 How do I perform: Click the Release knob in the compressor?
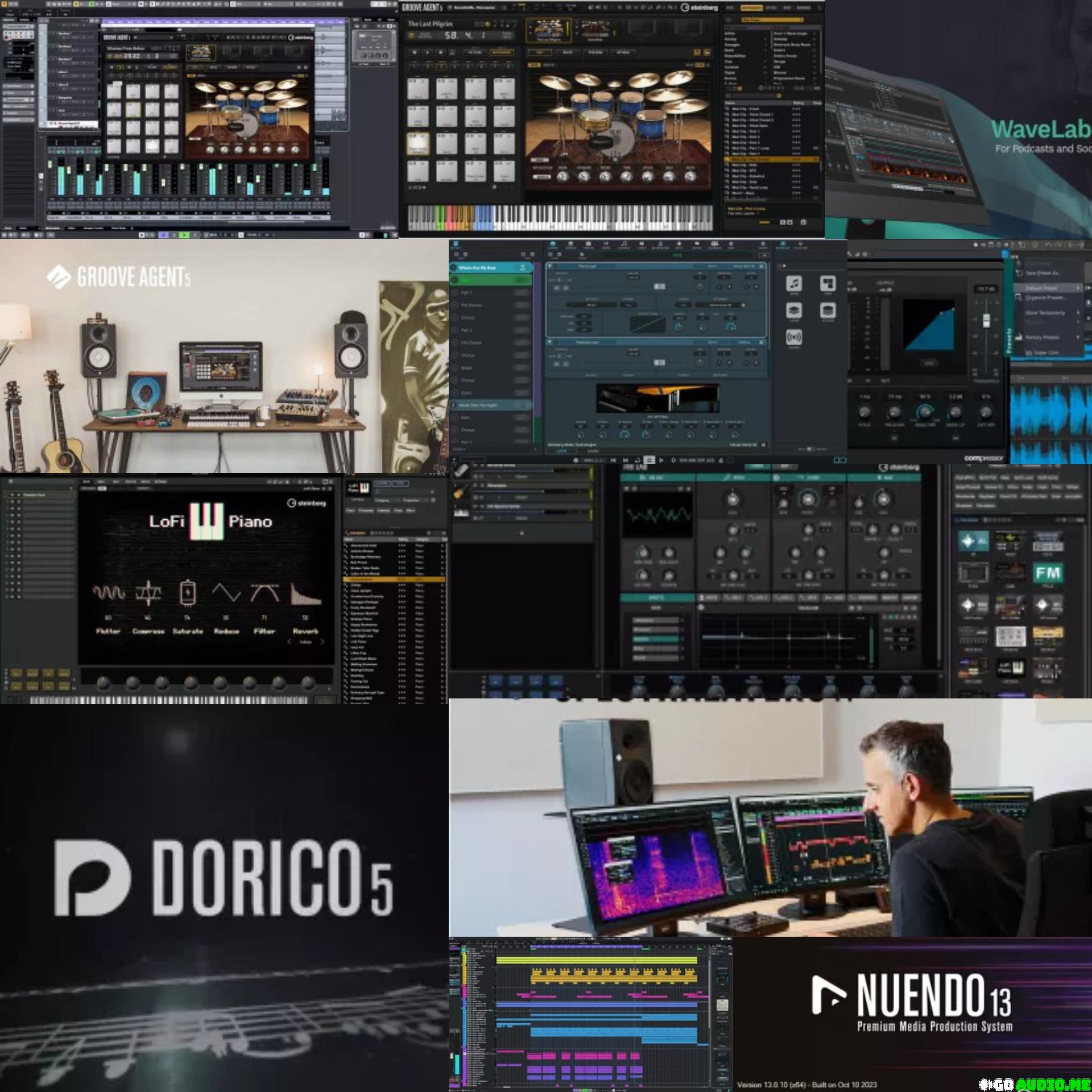895,412
